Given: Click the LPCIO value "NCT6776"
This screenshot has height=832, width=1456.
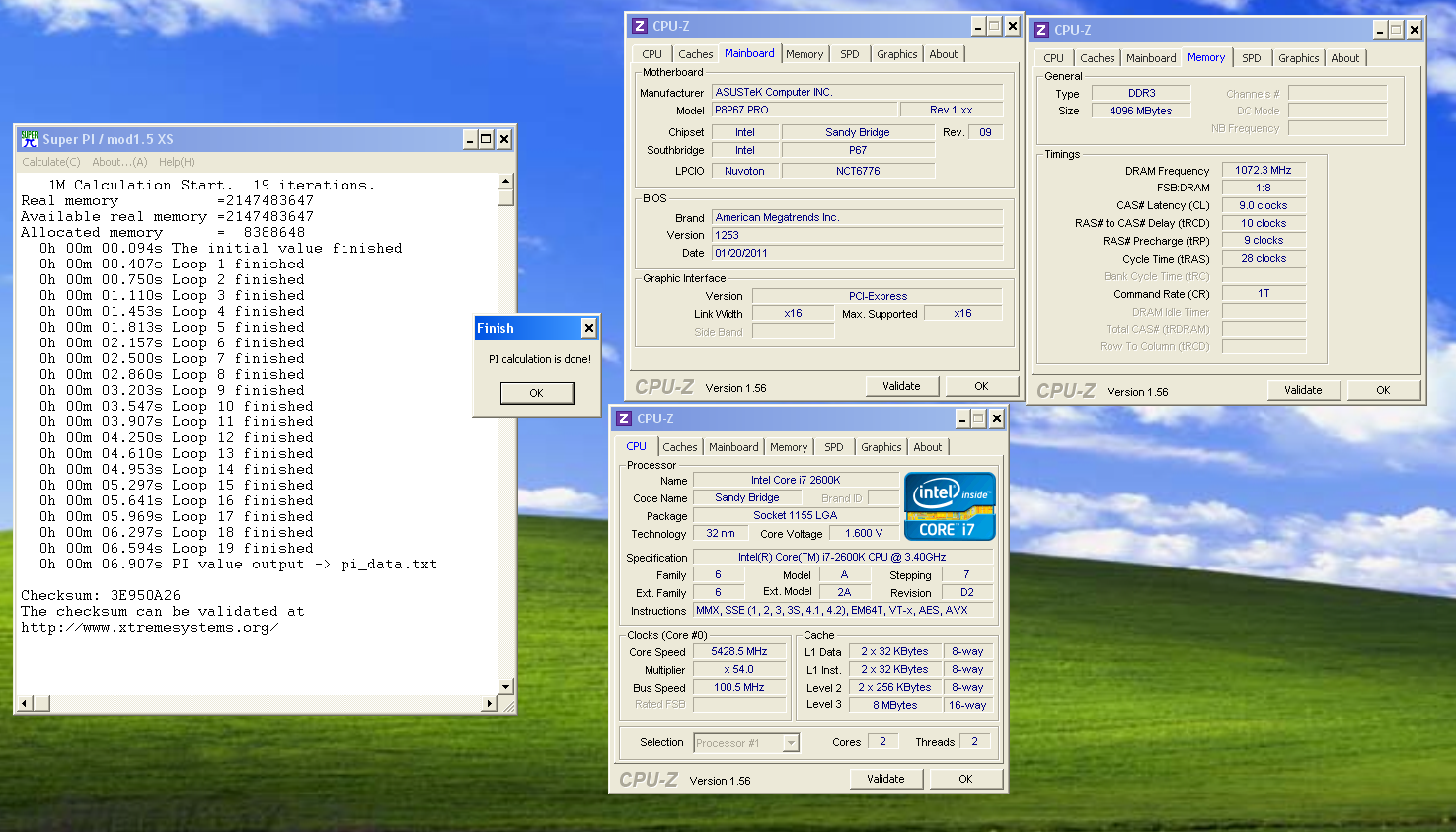Looking at the screenshot, I should pos(858,171).
